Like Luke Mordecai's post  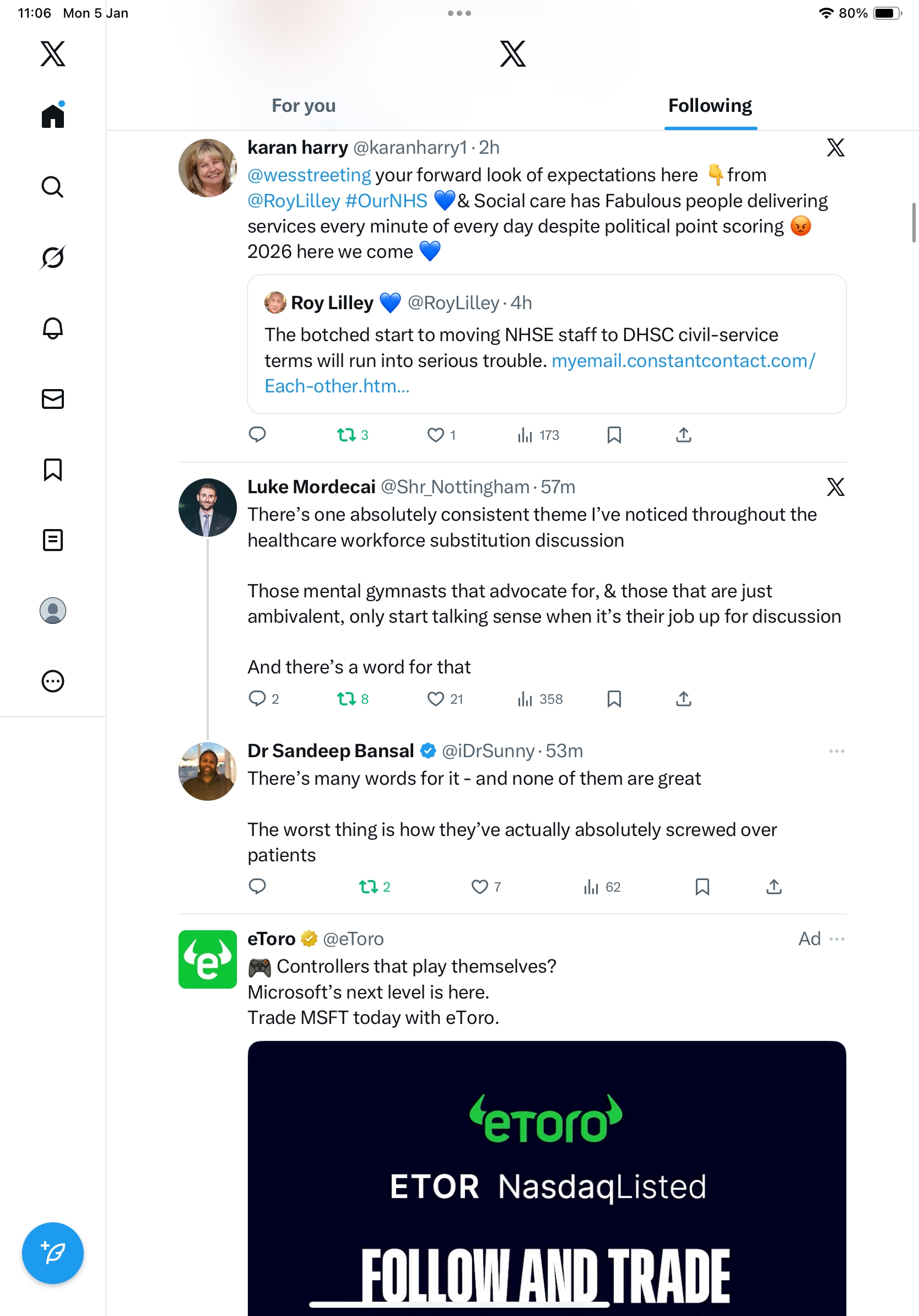point(435,699)
